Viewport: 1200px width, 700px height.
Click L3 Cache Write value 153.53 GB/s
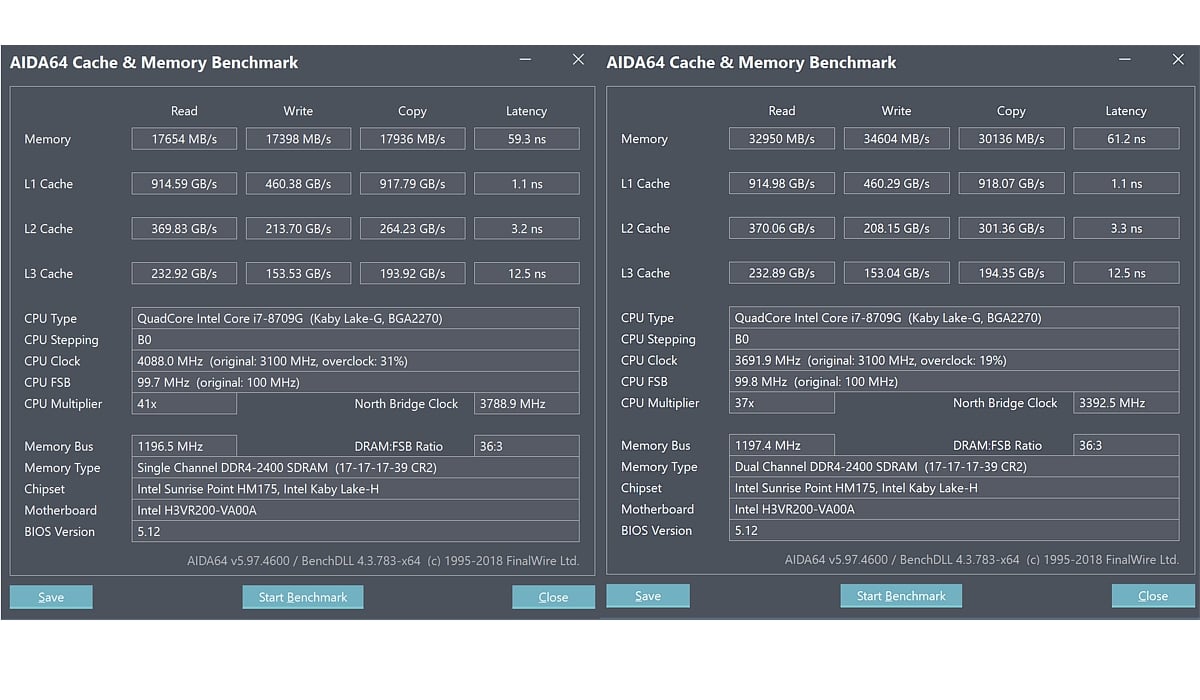point(298,273)
